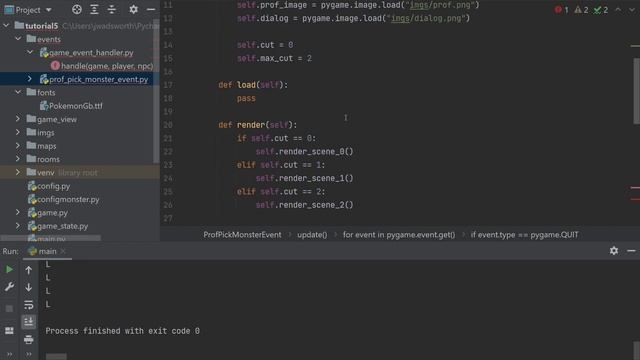Click update() breadcrumb

click(x=312, y=235)
